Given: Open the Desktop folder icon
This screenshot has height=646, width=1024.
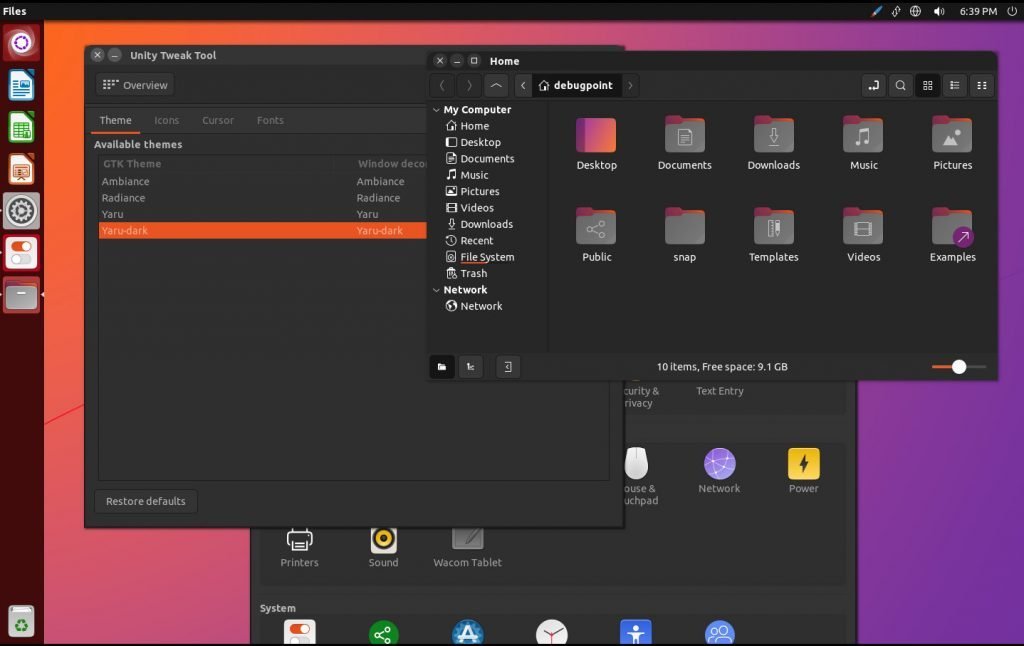Looking at the screenshot, I should [596, 135].
